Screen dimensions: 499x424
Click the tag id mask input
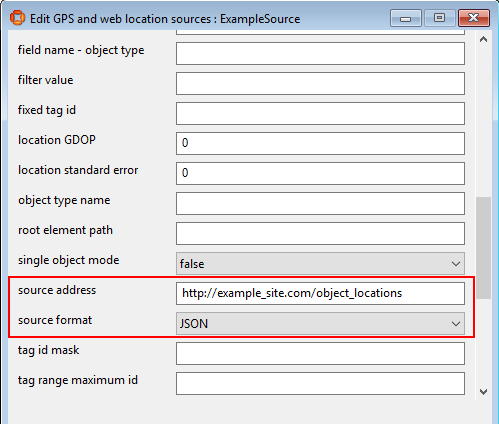(320, 353)
